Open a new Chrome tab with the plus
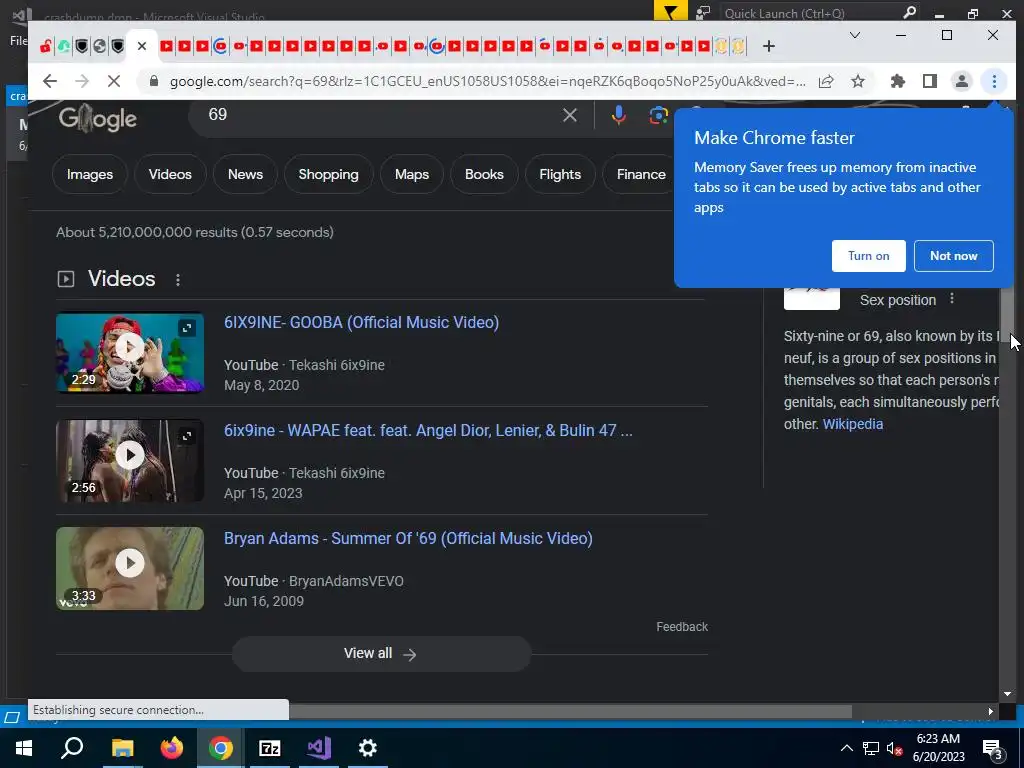 tap(769, 46)
